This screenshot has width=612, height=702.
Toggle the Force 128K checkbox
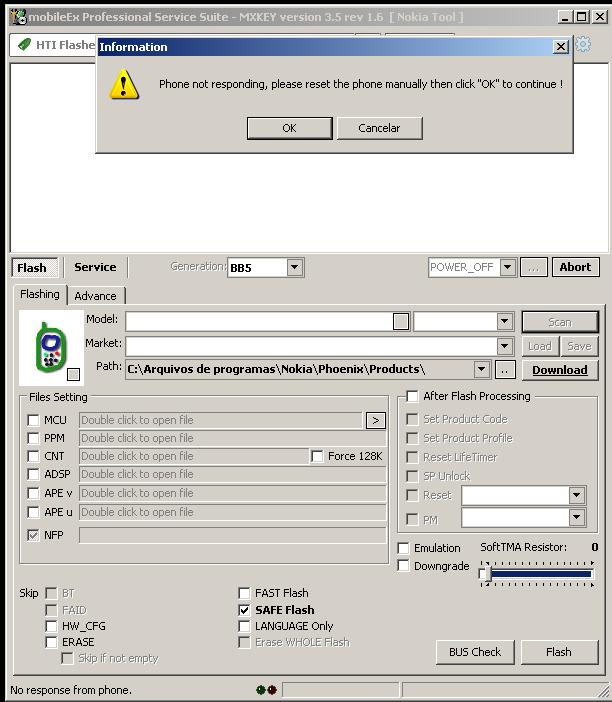[317, 456]
